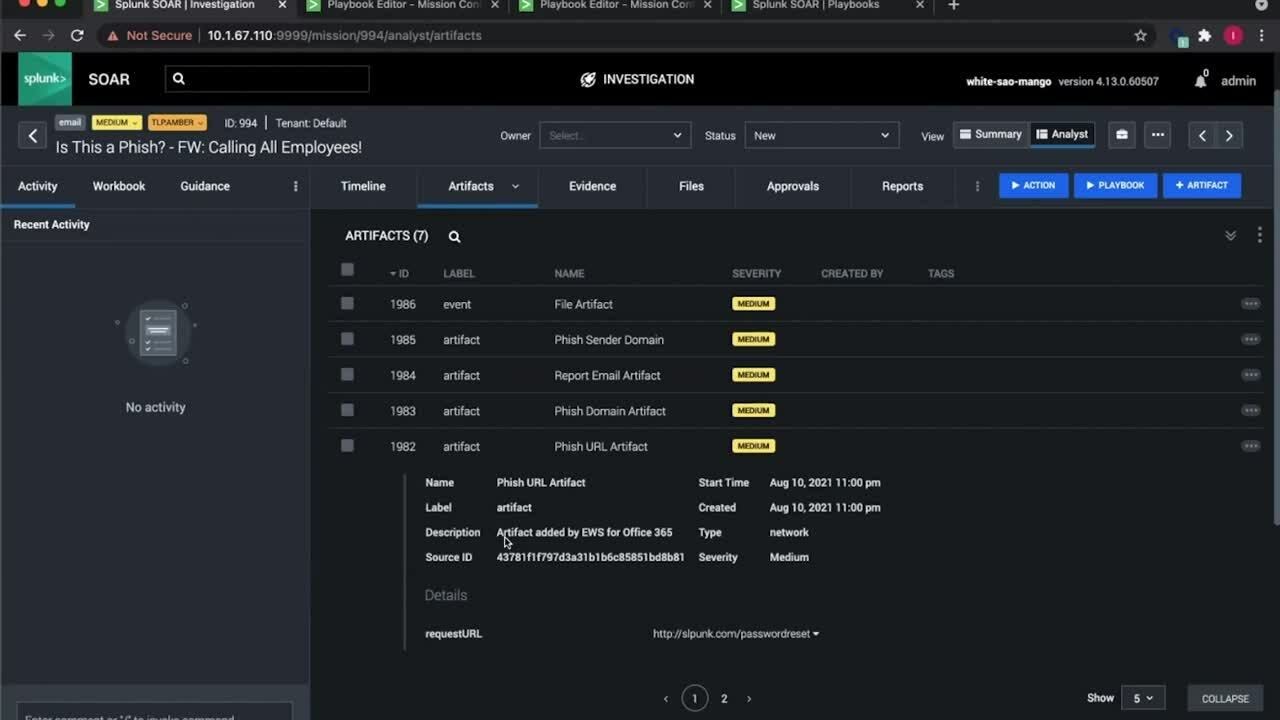Expand the Artifacts tab dropdown arrow
This screenshot has height=720, width=1280.
[516, 186]
